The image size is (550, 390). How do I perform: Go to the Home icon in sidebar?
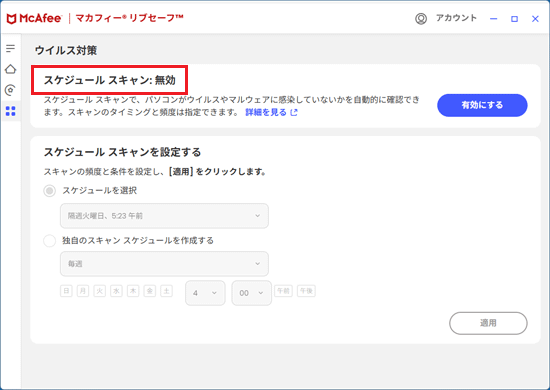[11, 69]
